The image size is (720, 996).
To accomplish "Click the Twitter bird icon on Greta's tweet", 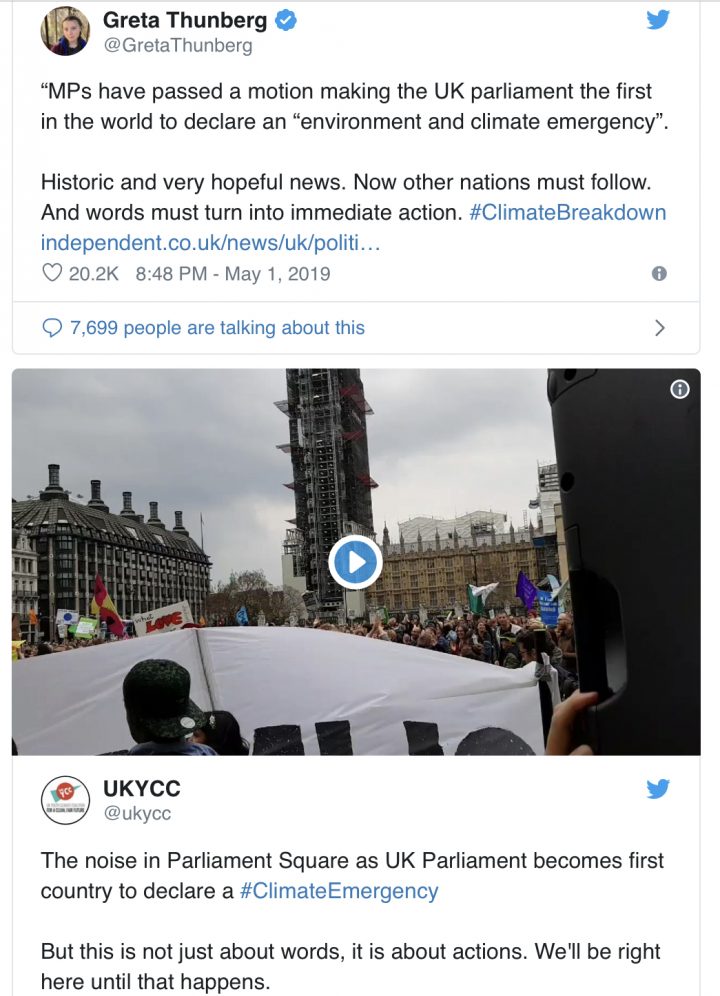I will [x=658, y=19].
